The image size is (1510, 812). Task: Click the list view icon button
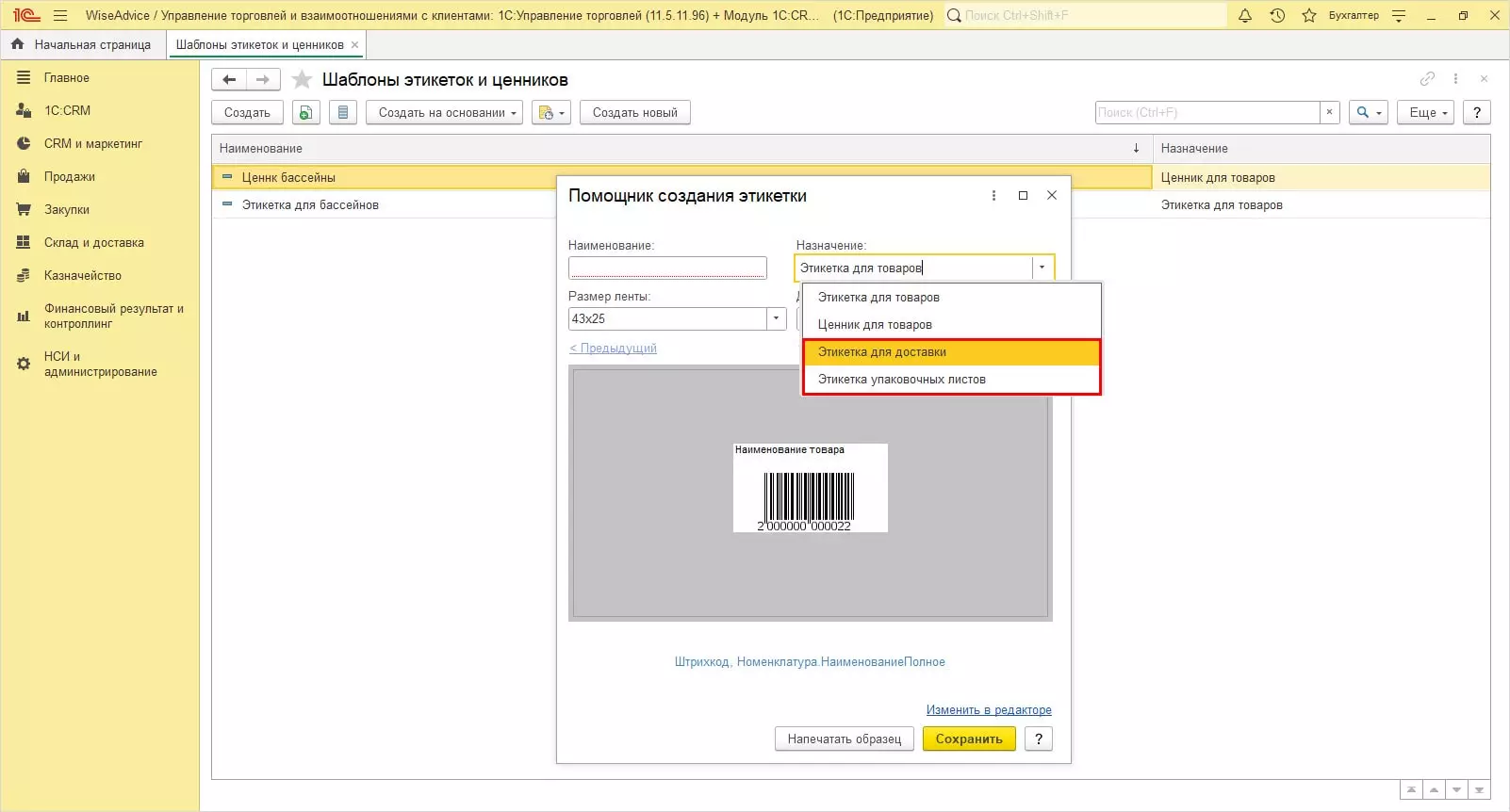coord(342,112)
